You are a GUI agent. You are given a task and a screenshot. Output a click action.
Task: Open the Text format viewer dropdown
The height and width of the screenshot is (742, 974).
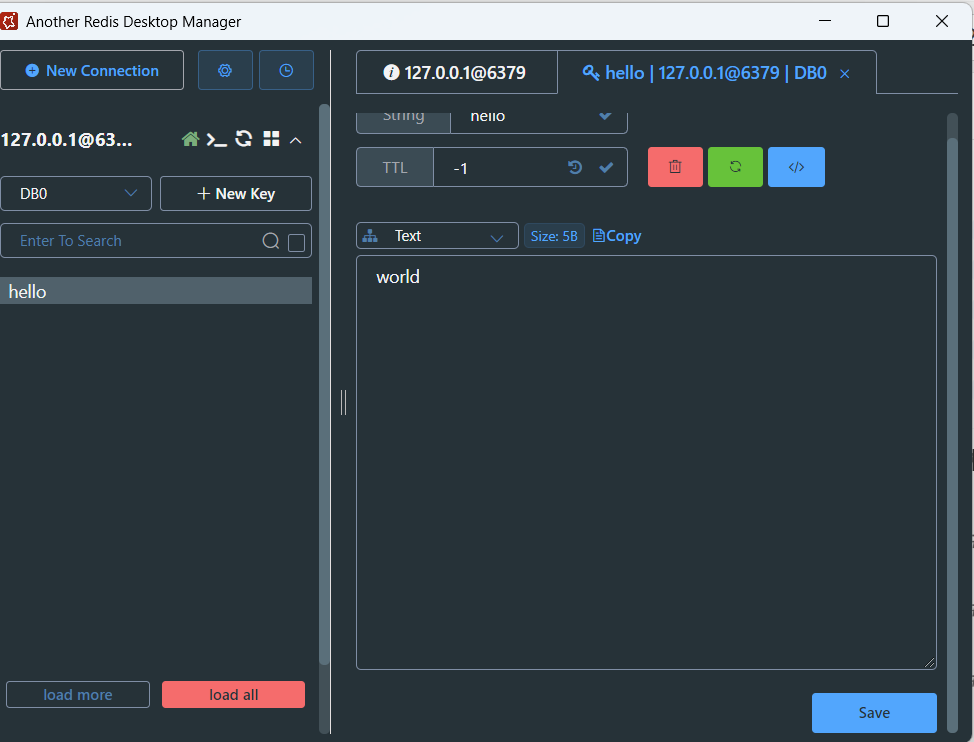point(437,236)
